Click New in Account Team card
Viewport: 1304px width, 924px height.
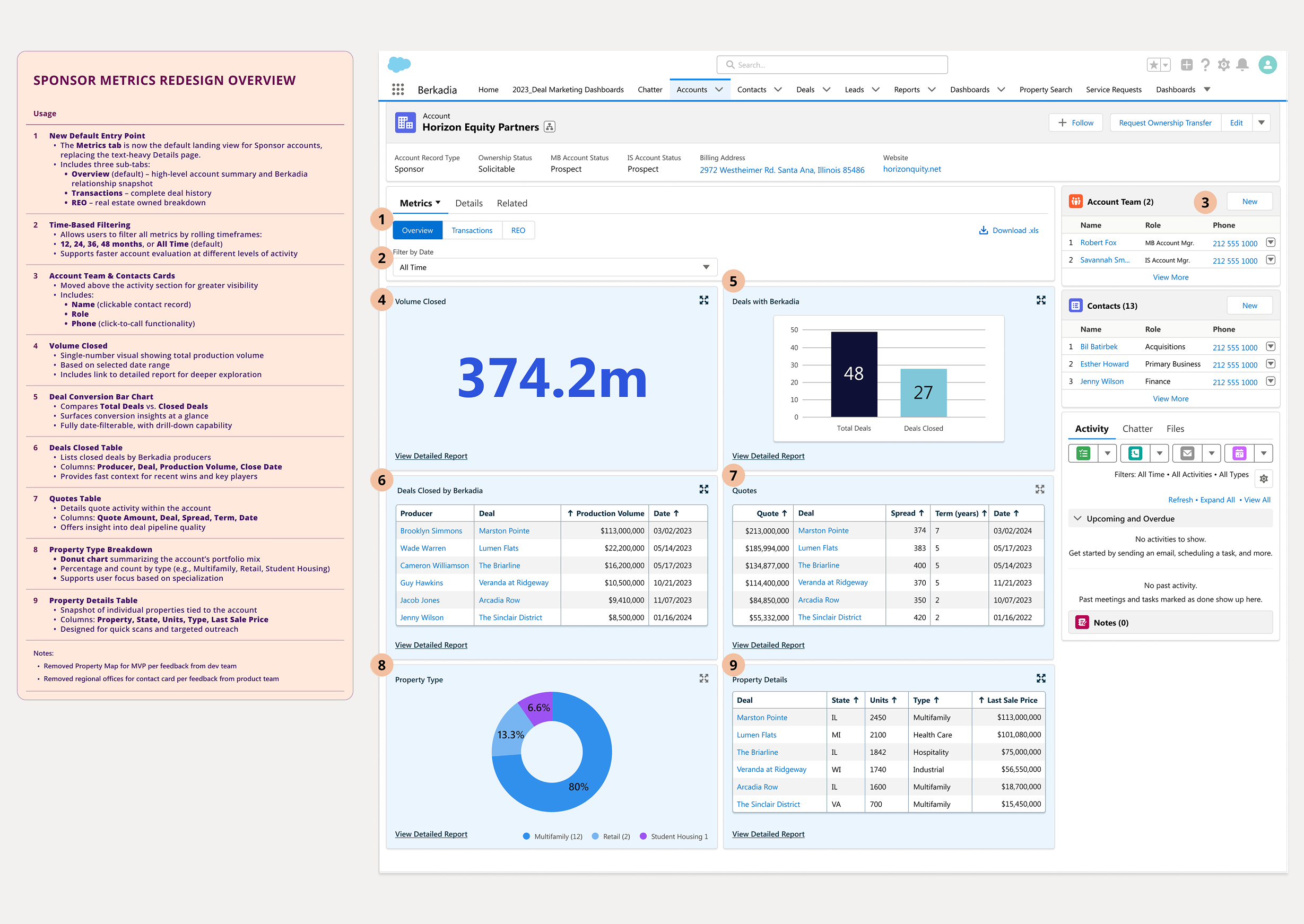(1249, 202)
